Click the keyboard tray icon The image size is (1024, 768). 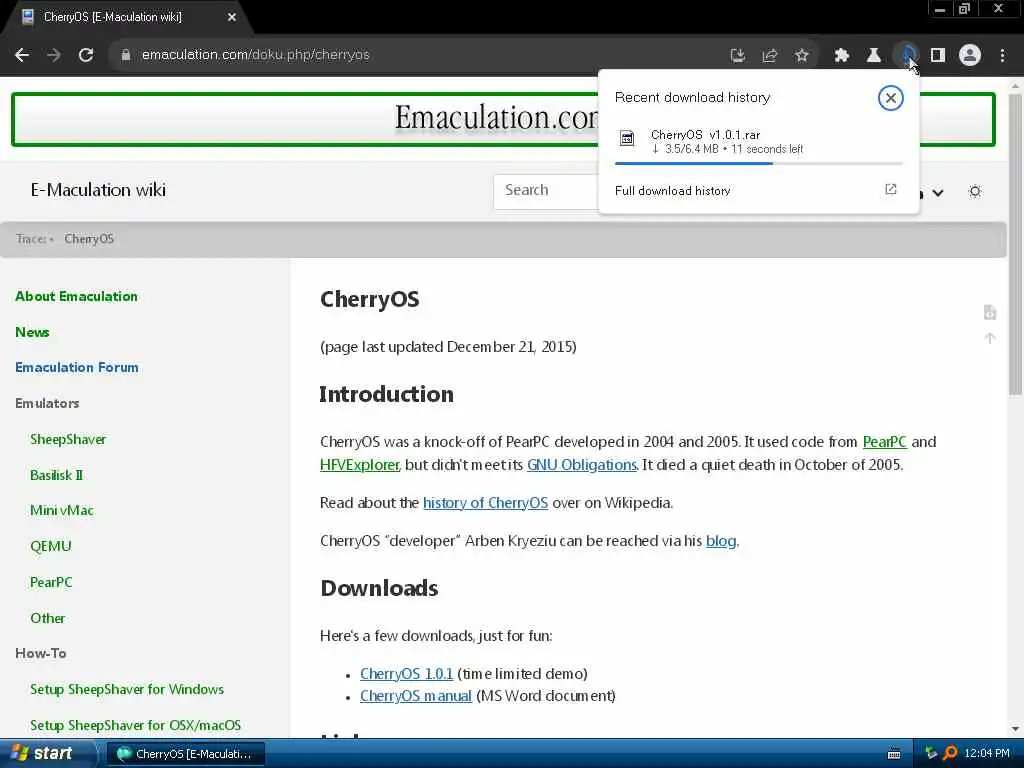(894, 754)
